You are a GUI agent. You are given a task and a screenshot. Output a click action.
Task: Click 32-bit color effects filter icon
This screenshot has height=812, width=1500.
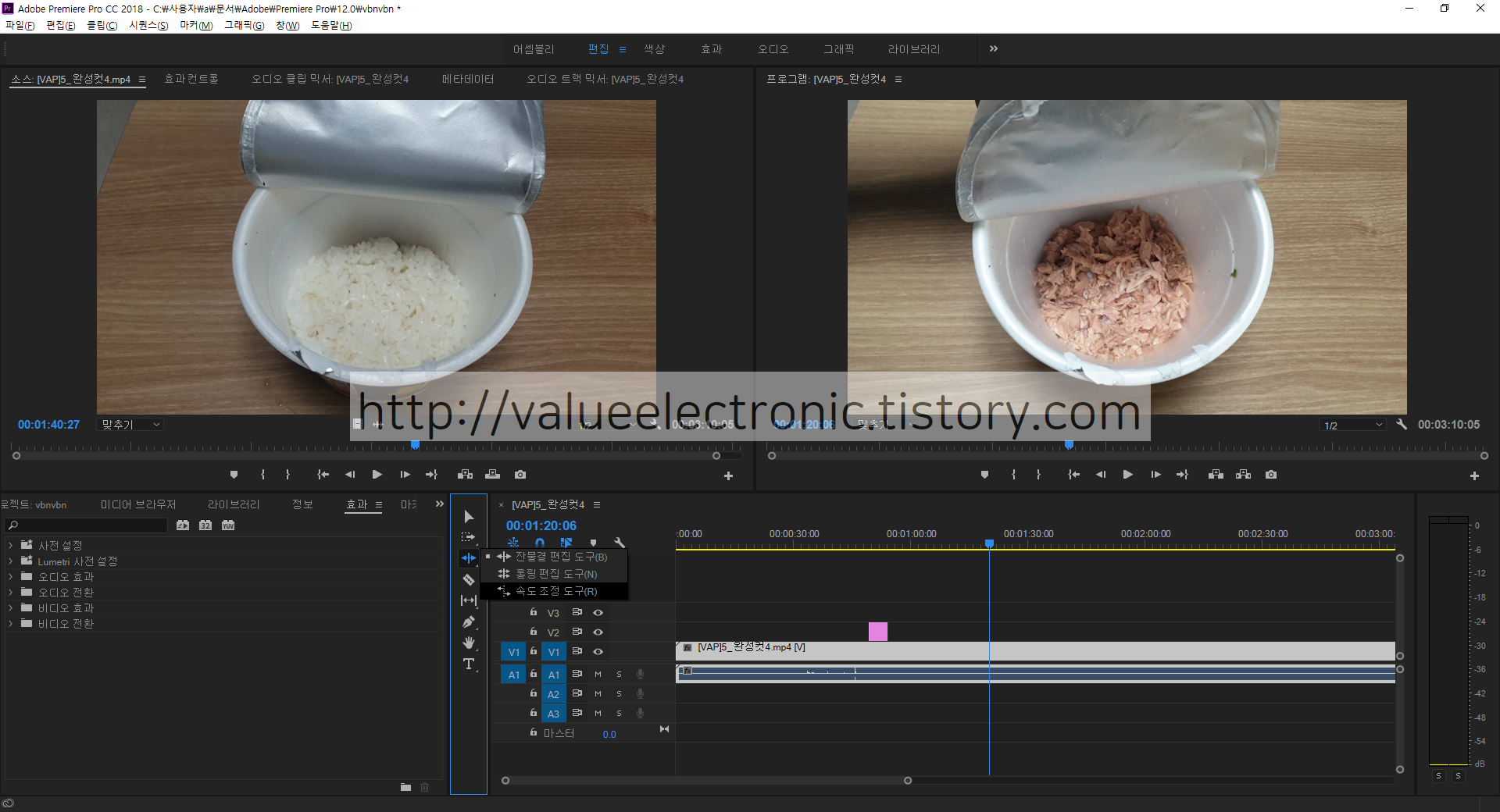click(205, 525)
